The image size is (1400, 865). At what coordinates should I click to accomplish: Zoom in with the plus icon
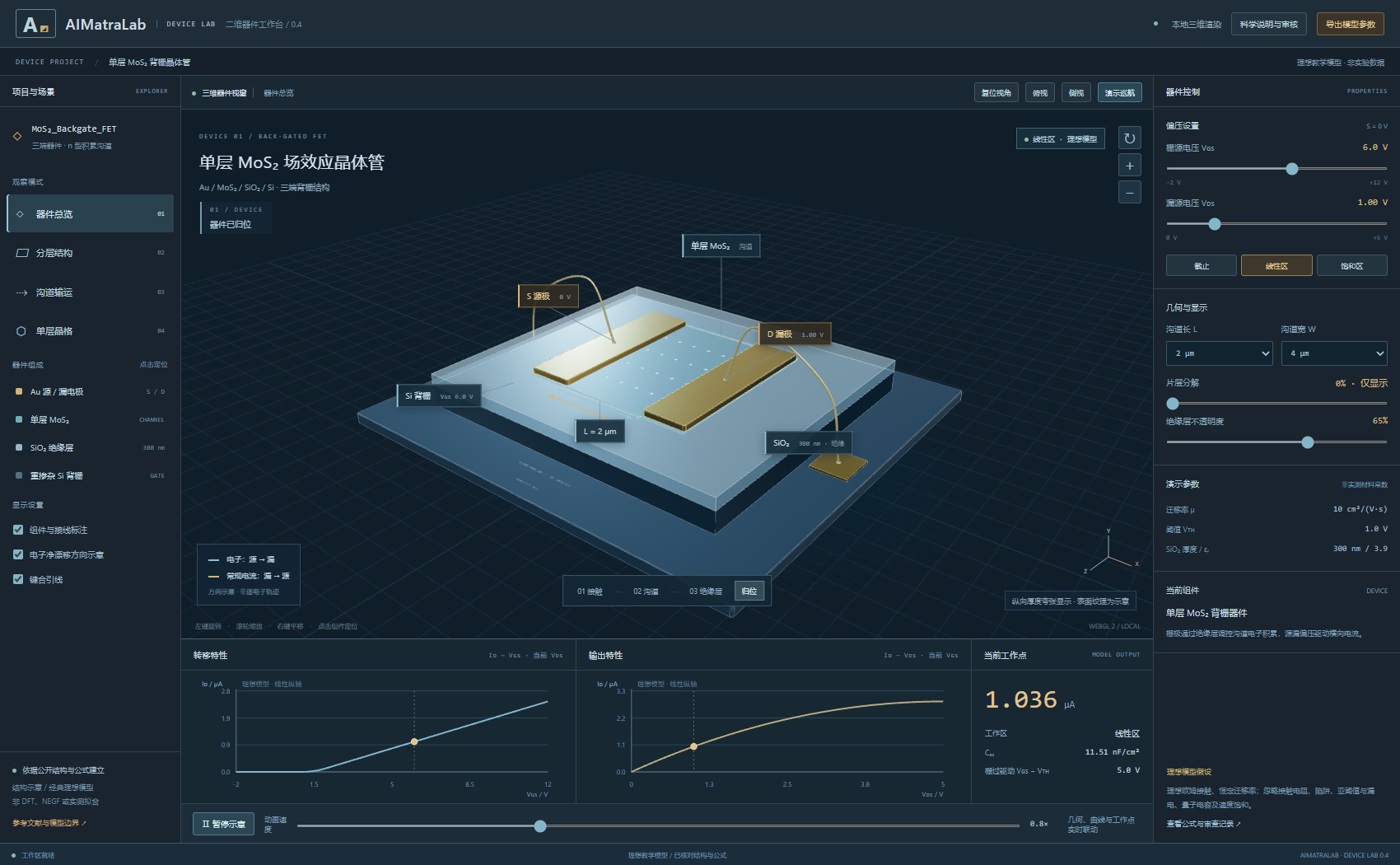click(x=1129, y=166)
